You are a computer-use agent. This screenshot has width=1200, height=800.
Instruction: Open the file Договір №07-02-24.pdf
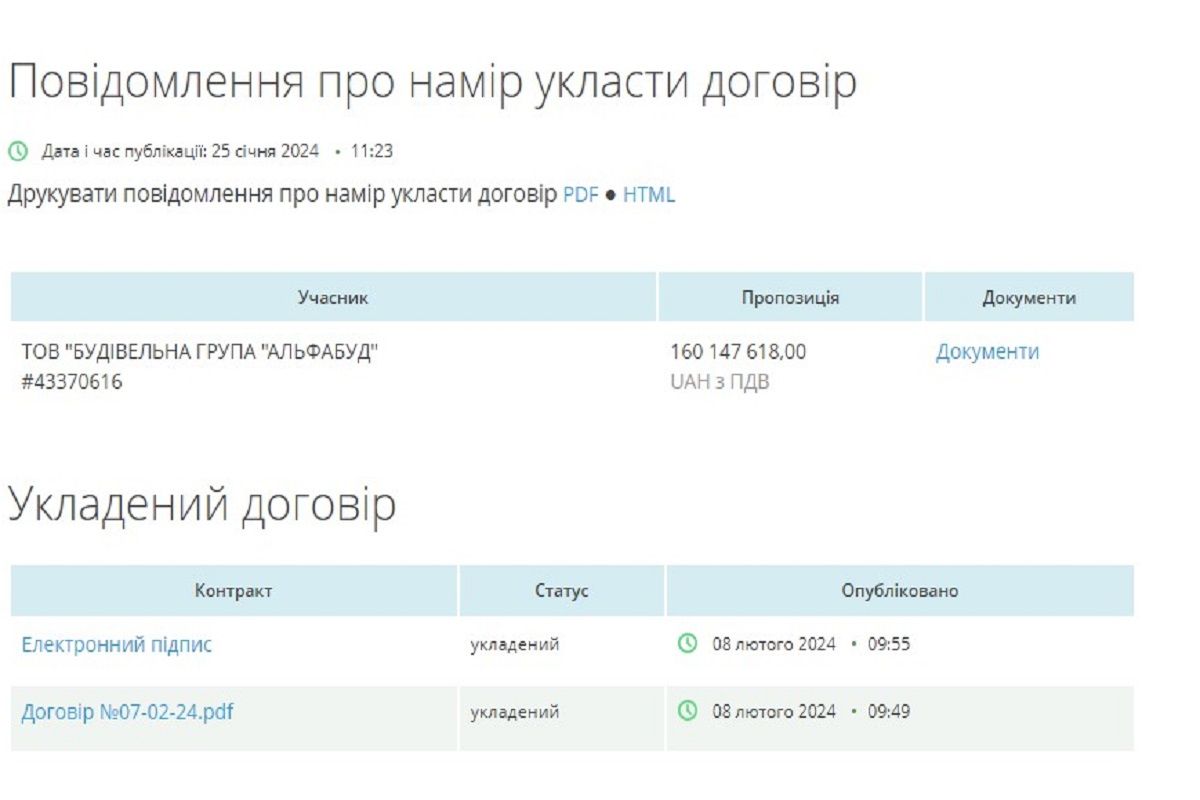coord(127,712)
